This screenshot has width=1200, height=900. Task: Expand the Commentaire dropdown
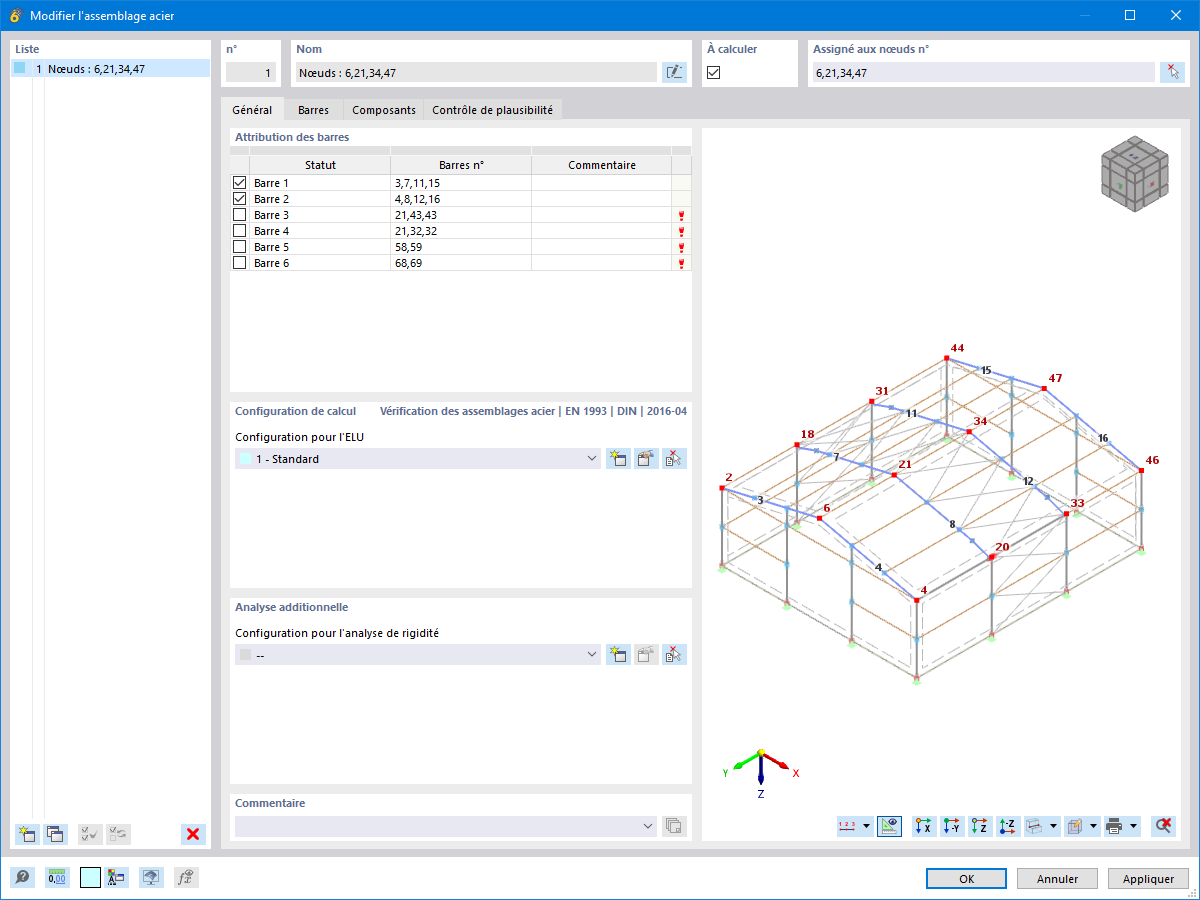coord(645,826)
